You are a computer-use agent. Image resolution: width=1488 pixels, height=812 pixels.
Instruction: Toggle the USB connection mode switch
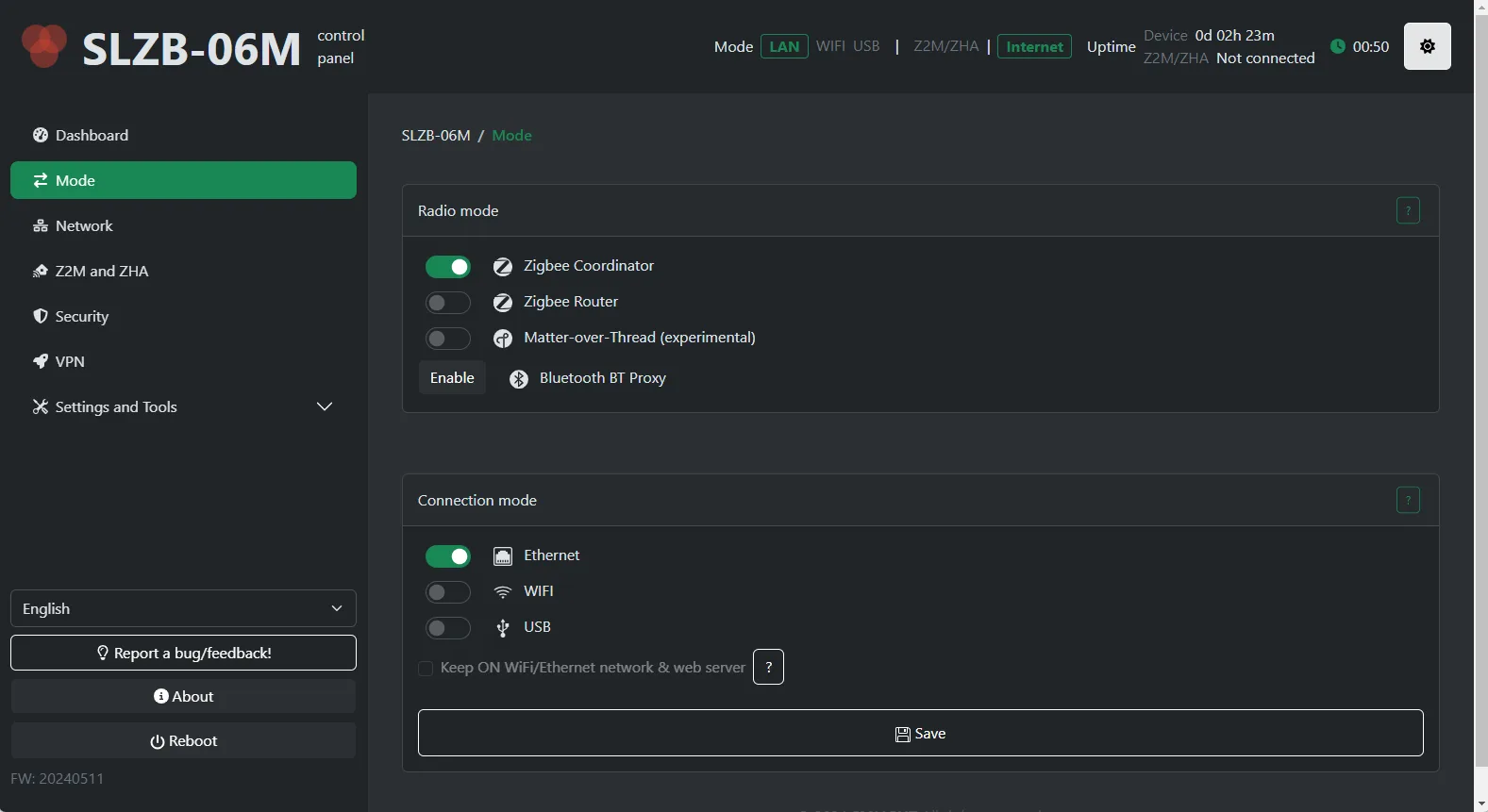pos(447,628)
